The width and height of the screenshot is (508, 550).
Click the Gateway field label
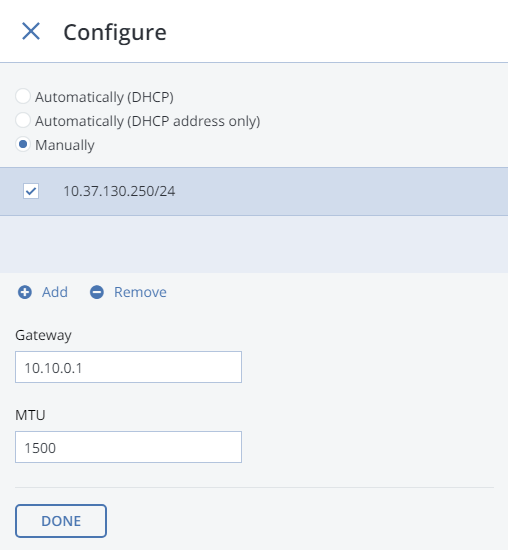click(x=44, y=335)
